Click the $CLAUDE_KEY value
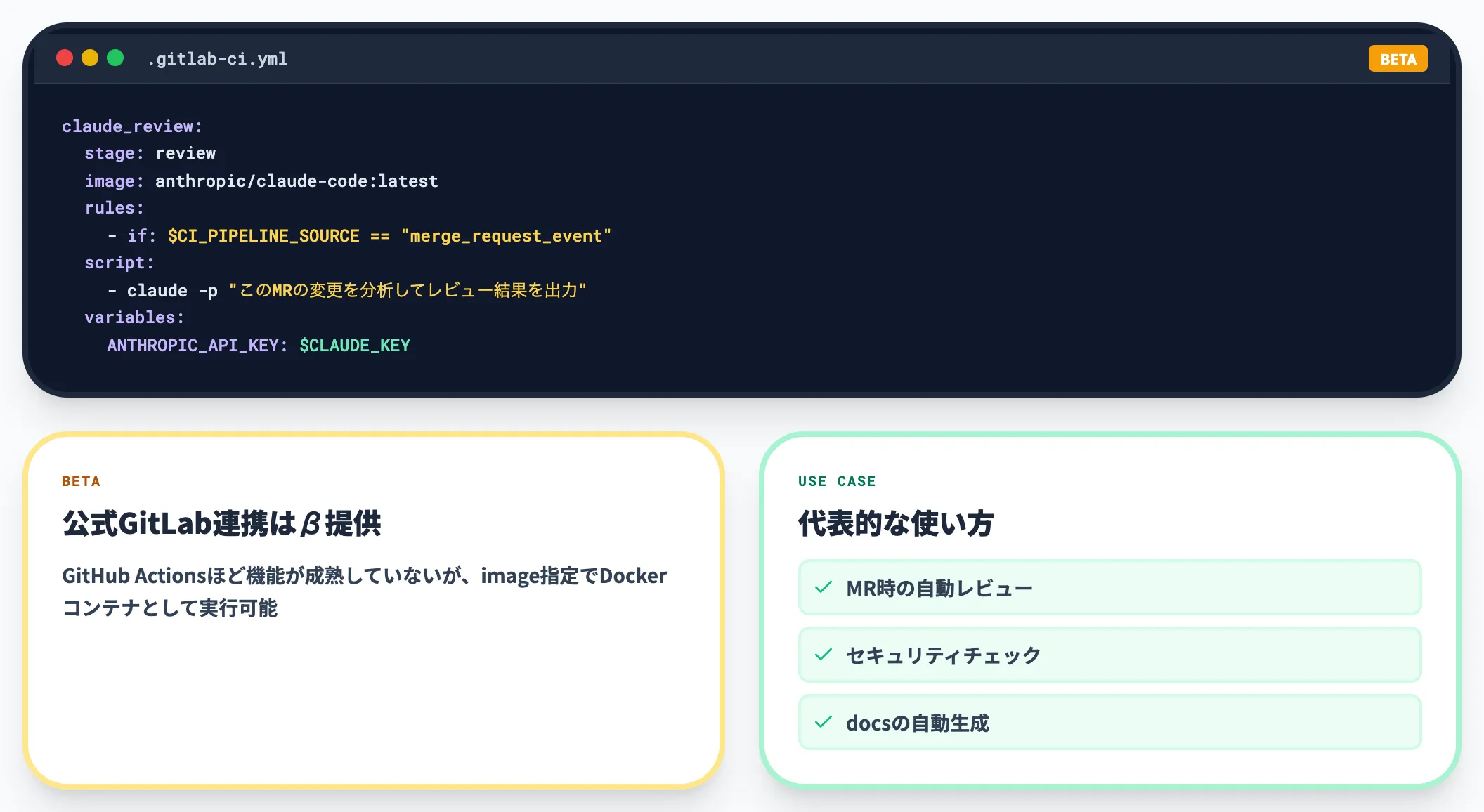 (x=355, y=346)
